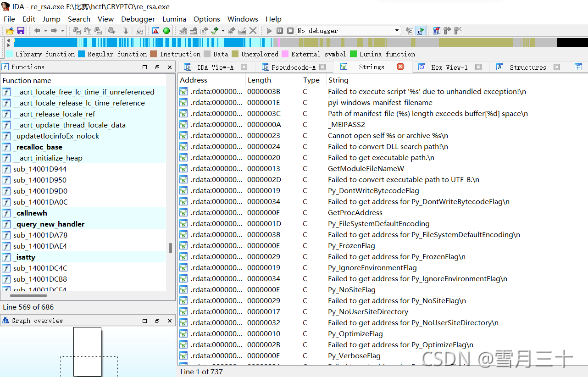Open the Debugger menu
Viewport: 588px width, 377px height.
[138, 19]
